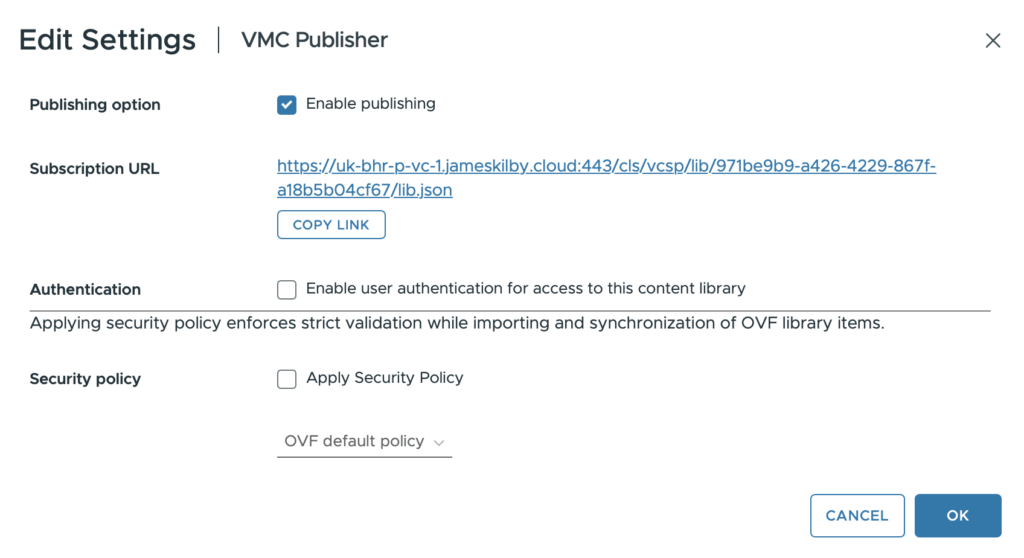Click the "Enable user authentication" label text
This screenshot has width=1024, height=558.
(x=525, y=289)
